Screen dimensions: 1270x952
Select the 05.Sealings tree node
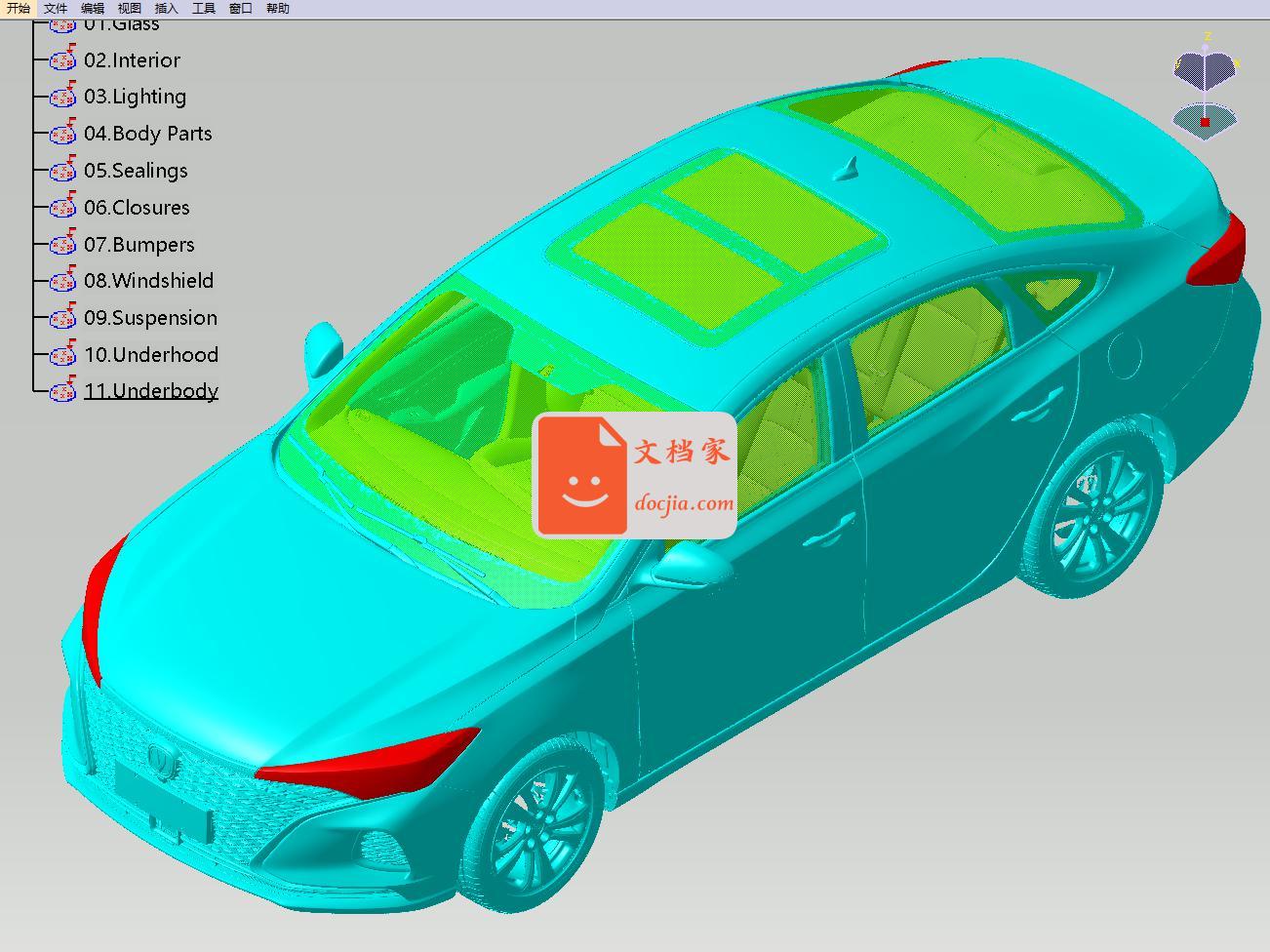point(136,171)
